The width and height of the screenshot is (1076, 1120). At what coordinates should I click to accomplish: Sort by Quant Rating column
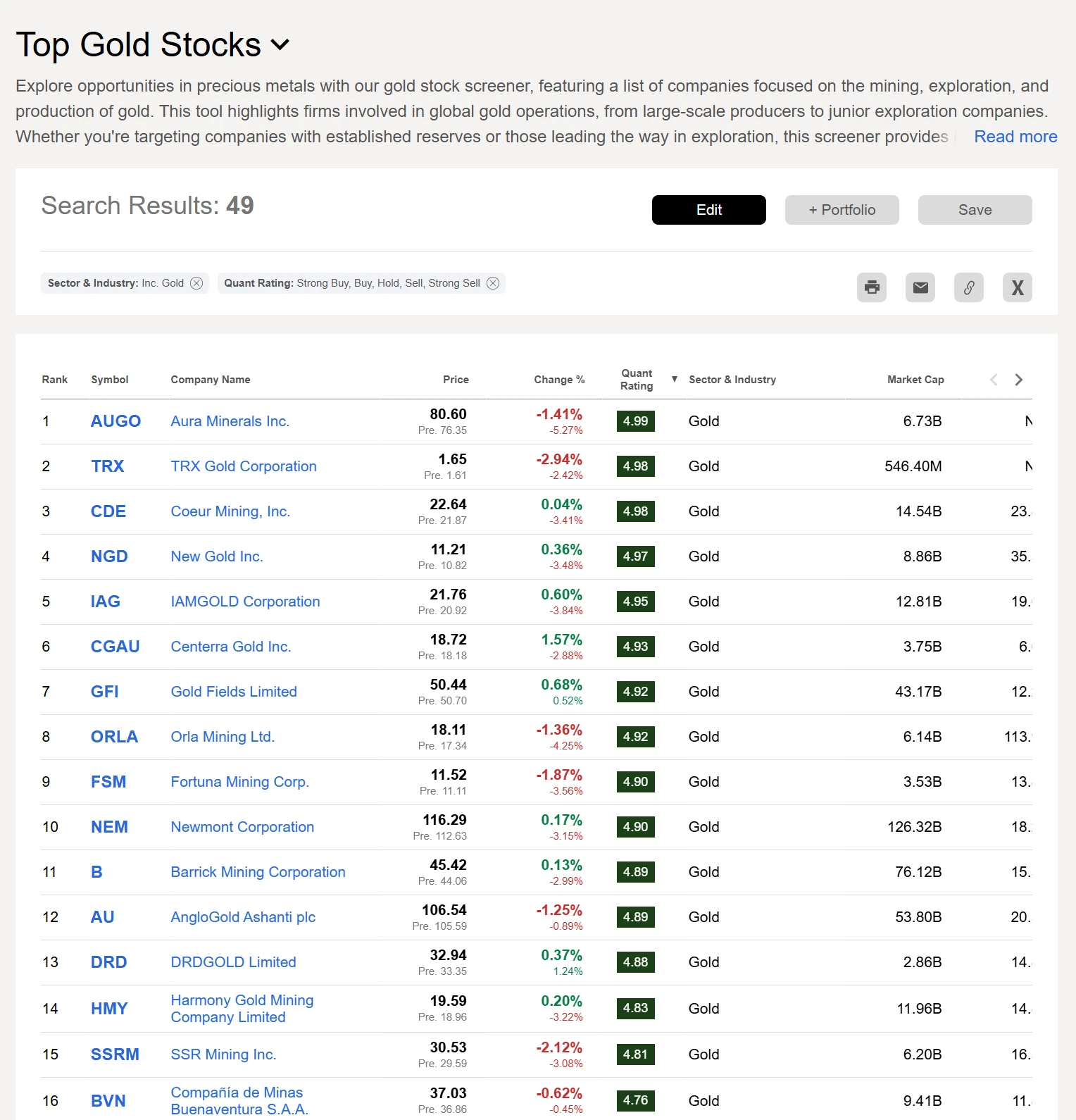coord(637,380)
